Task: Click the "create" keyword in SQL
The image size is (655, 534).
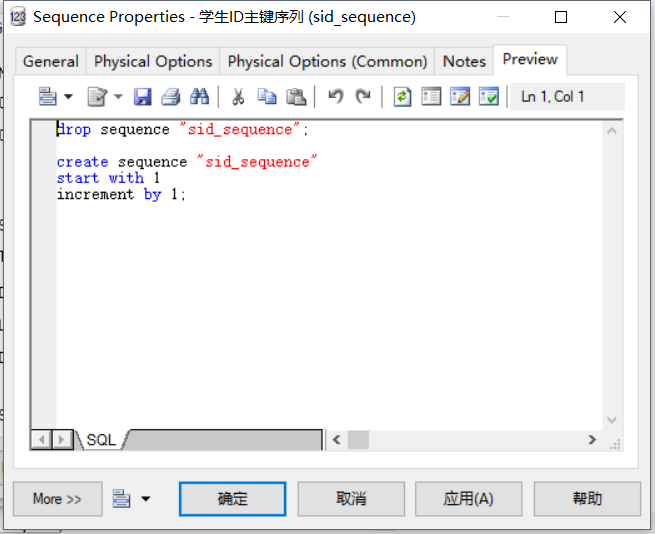Action: click(x=83, y=162)
